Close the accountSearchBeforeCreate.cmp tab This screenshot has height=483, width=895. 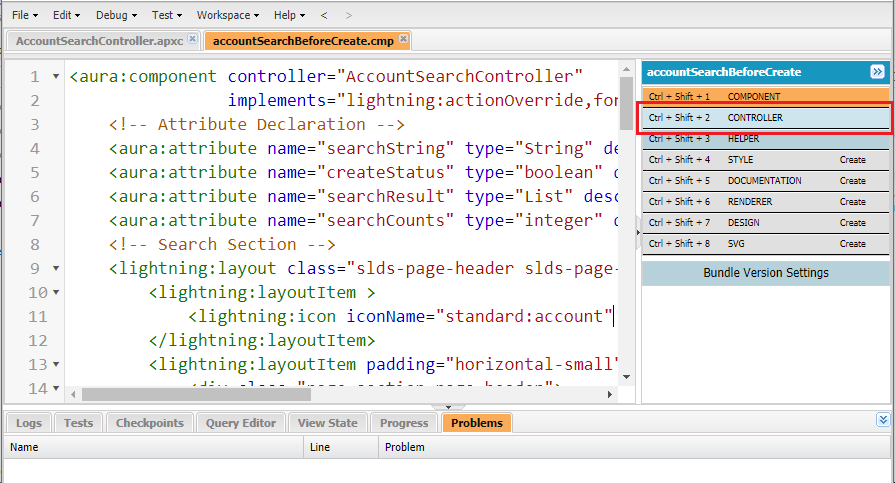[403, 38]
